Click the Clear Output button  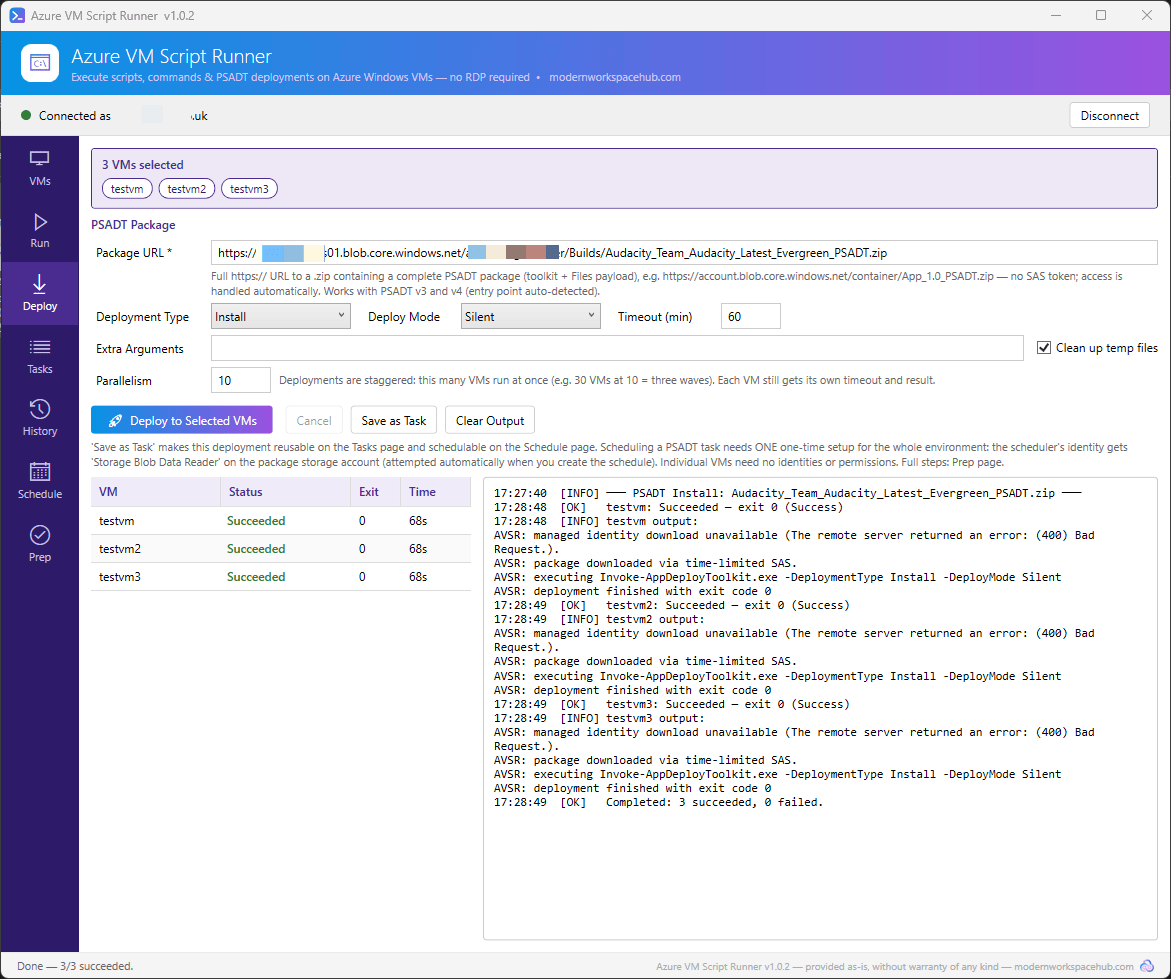(490, 420)
